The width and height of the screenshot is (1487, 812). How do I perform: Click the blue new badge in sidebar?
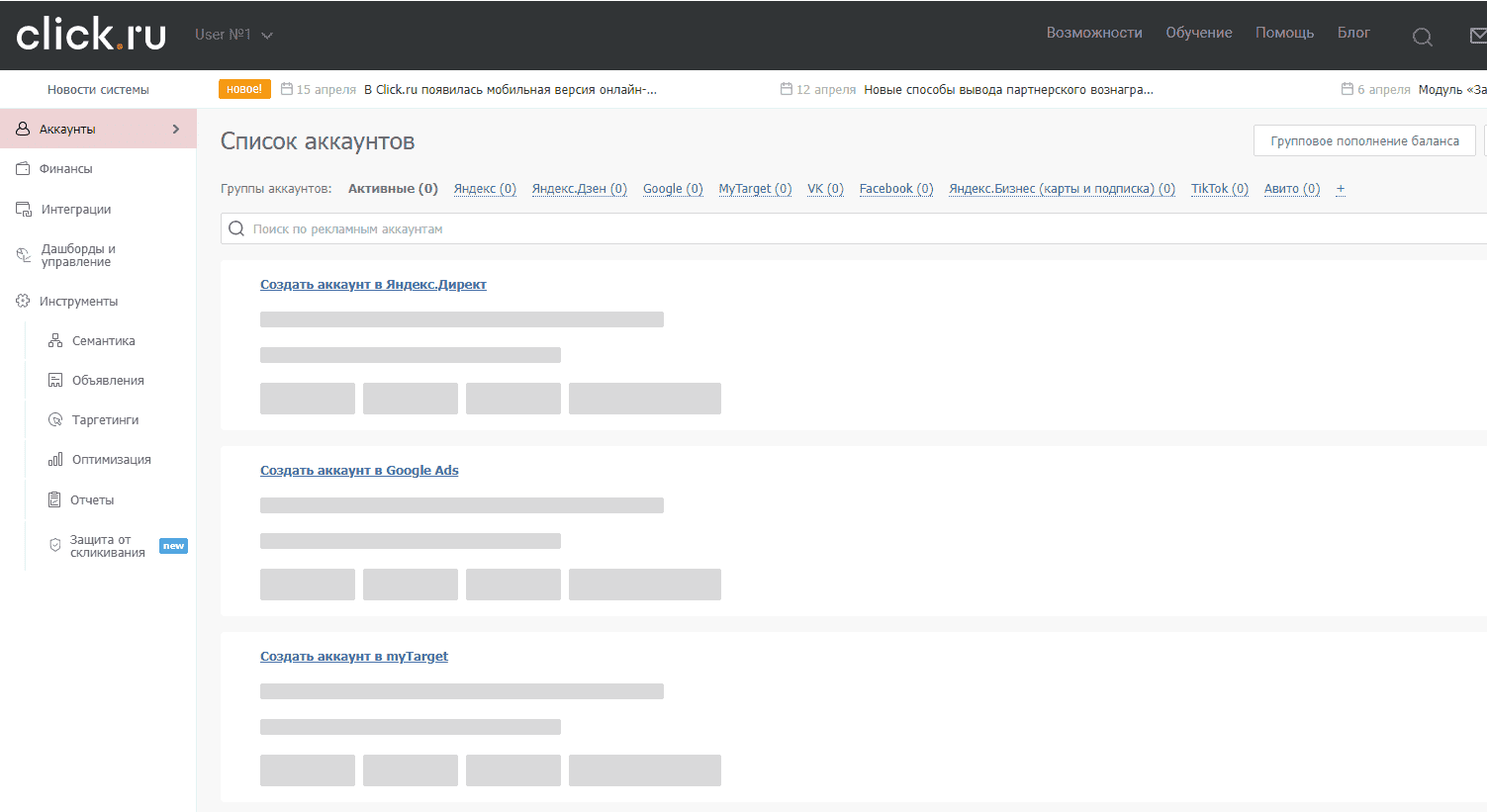(173, 546)
